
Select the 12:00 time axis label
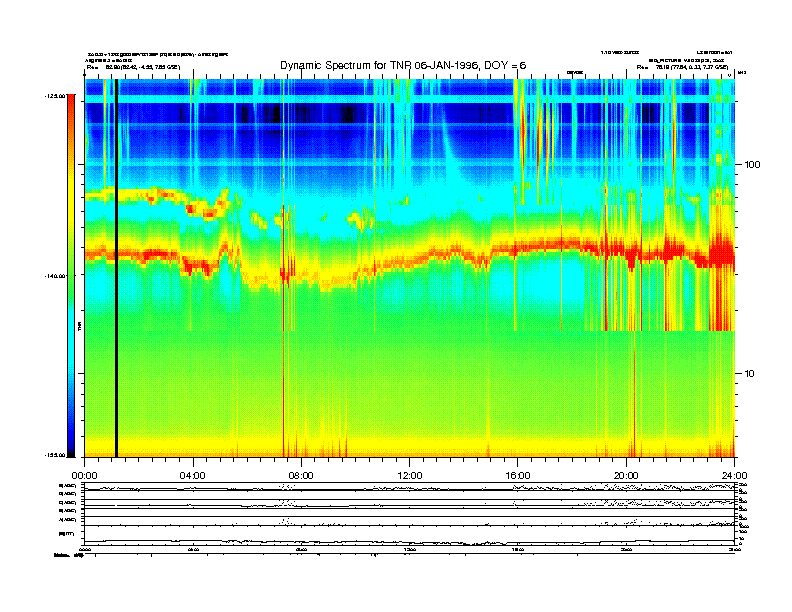410,476
